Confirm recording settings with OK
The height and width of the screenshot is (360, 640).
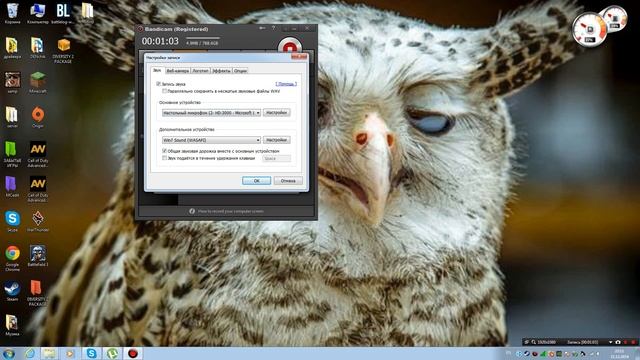(256, 180)
